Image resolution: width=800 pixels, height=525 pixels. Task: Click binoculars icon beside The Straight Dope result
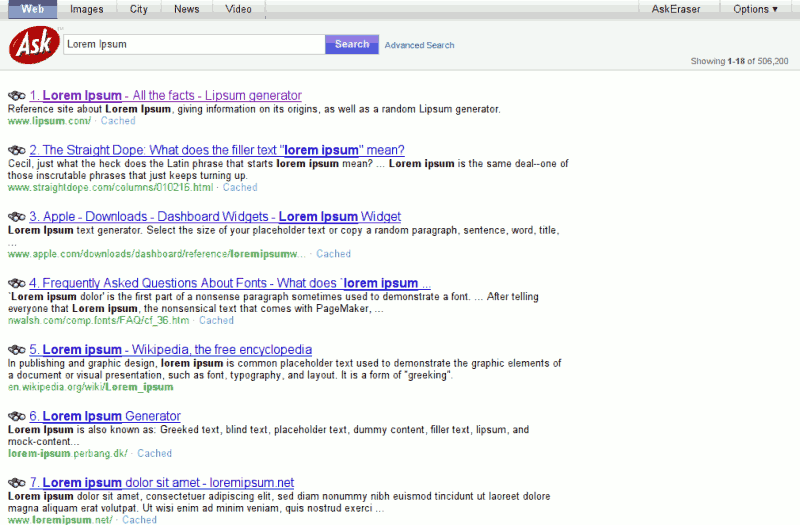pyautogui.click(x=17, y=150)
